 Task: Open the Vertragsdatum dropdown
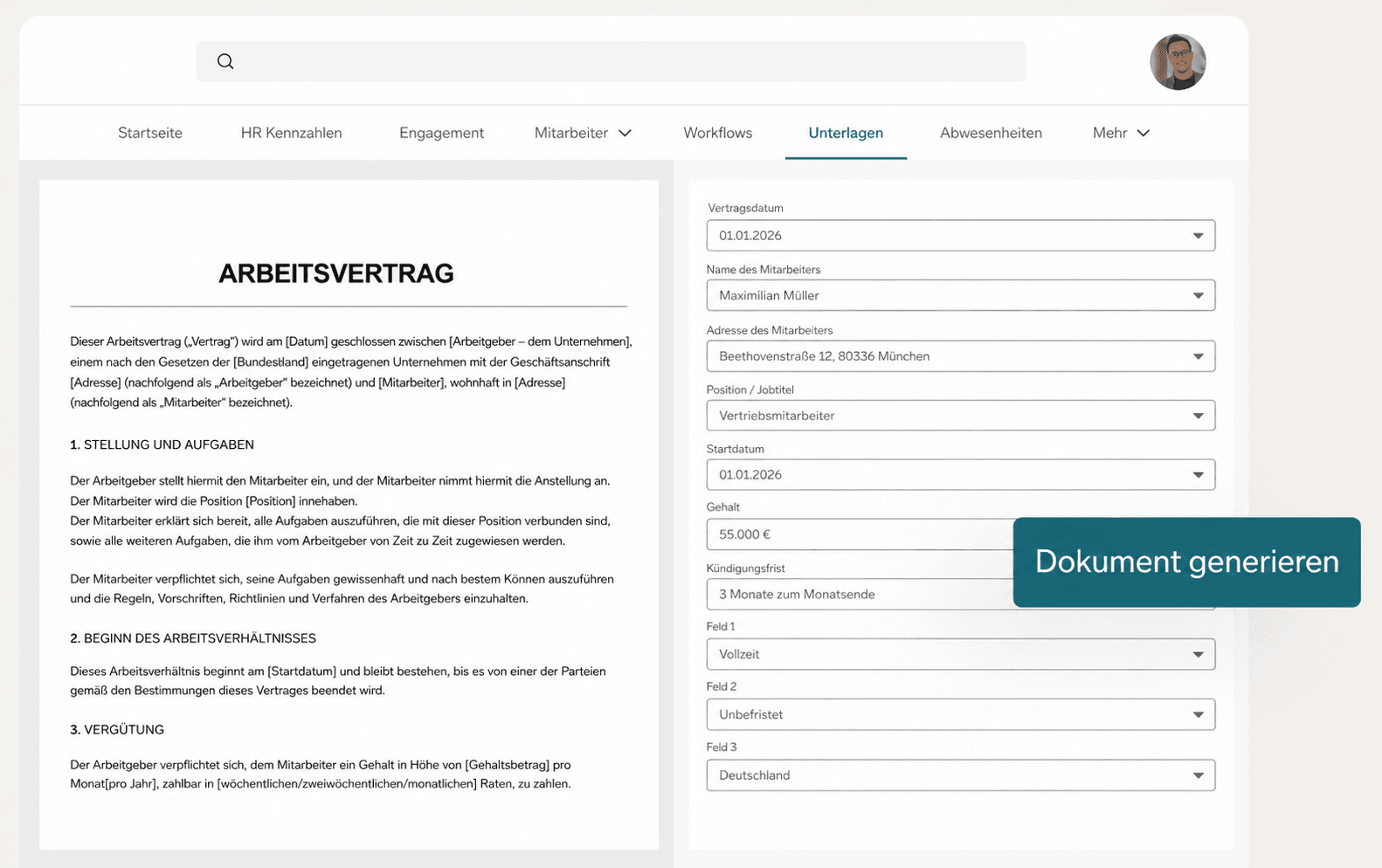point(960,236)
